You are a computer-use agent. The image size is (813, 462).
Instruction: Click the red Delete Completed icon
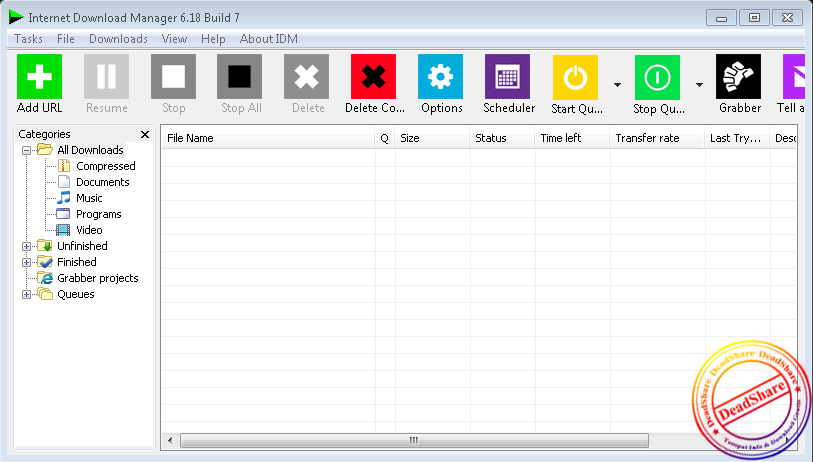[x=373, y=77]
